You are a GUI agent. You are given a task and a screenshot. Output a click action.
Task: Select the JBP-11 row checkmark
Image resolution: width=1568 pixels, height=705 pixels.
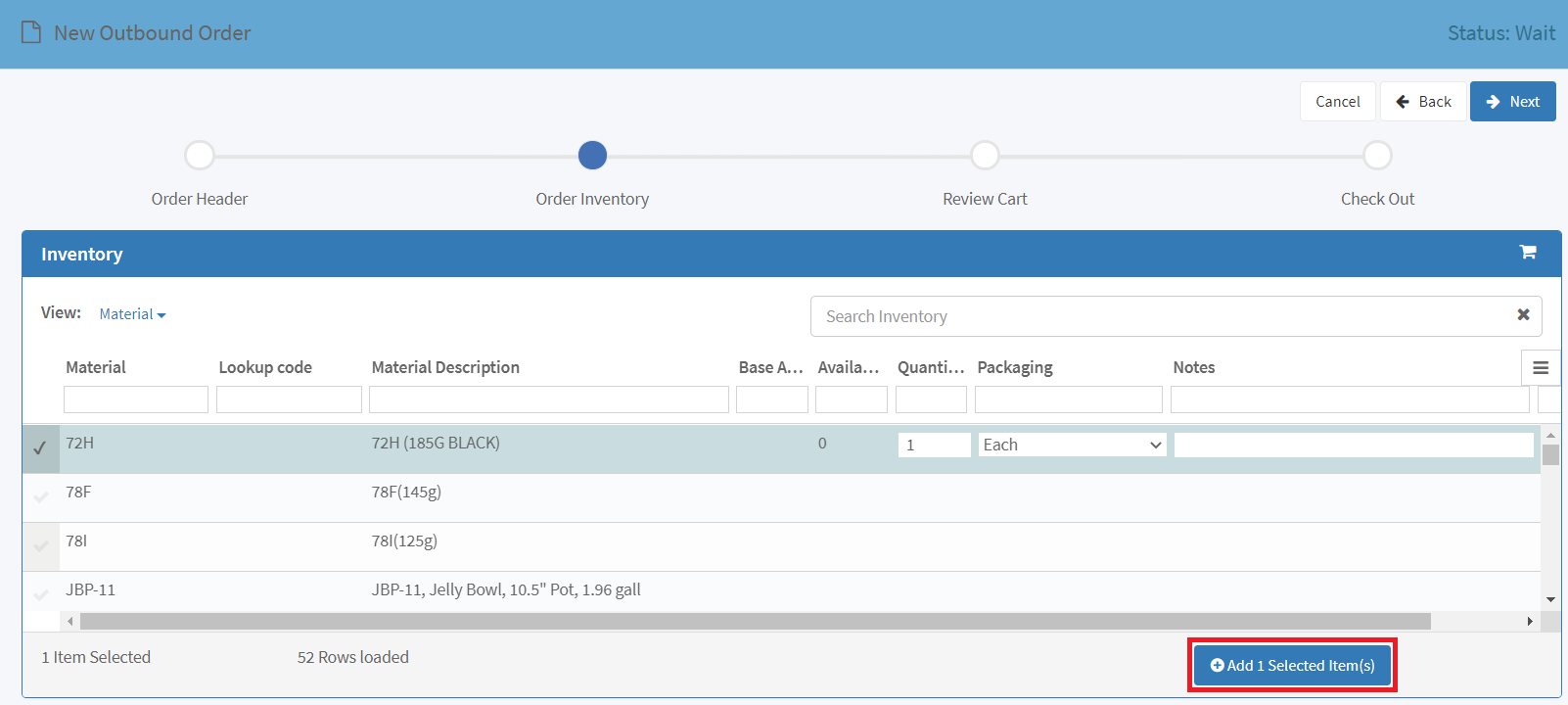click(41, 595)
